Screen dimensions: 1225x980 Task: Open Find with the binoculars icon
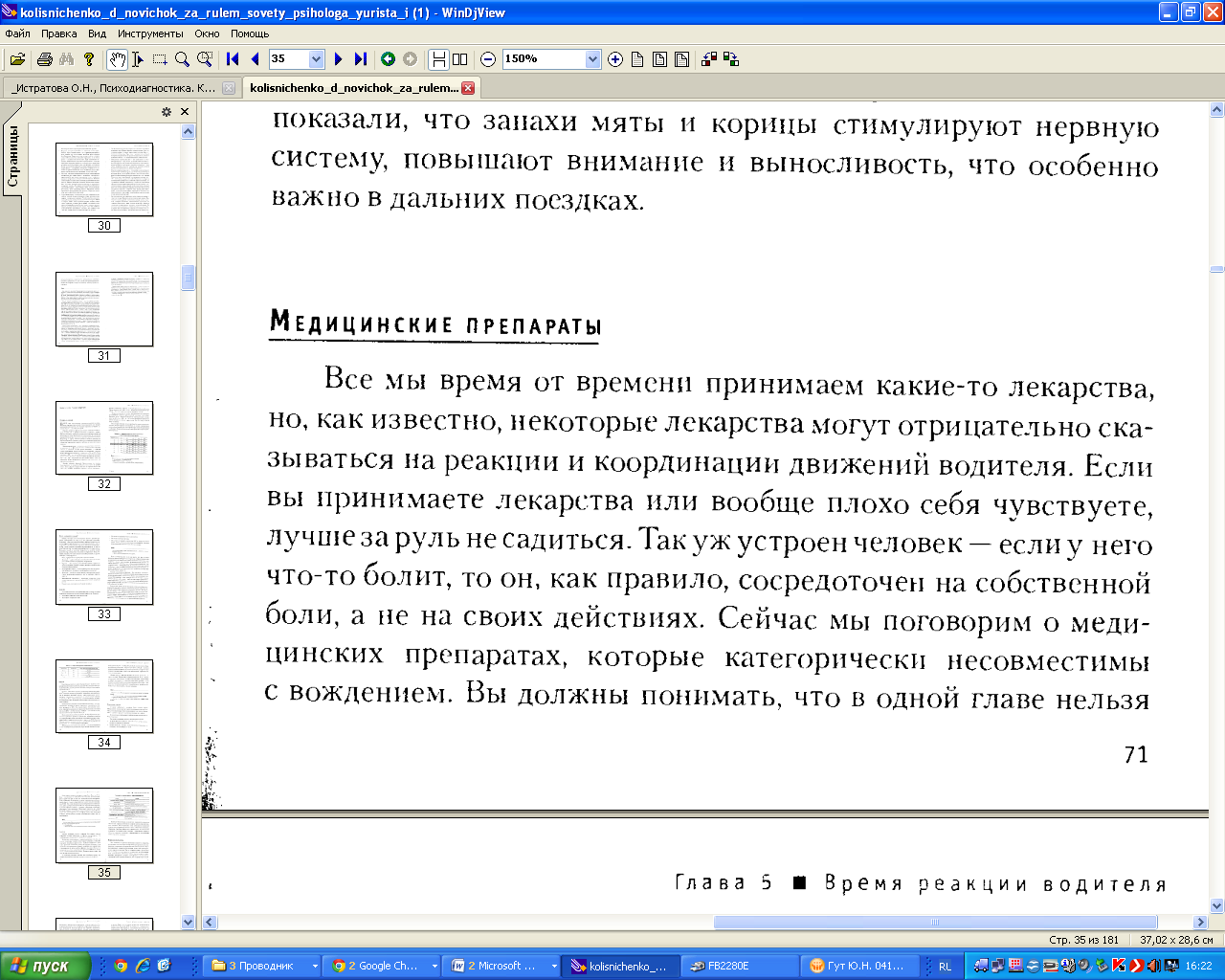tap(66, 59)
